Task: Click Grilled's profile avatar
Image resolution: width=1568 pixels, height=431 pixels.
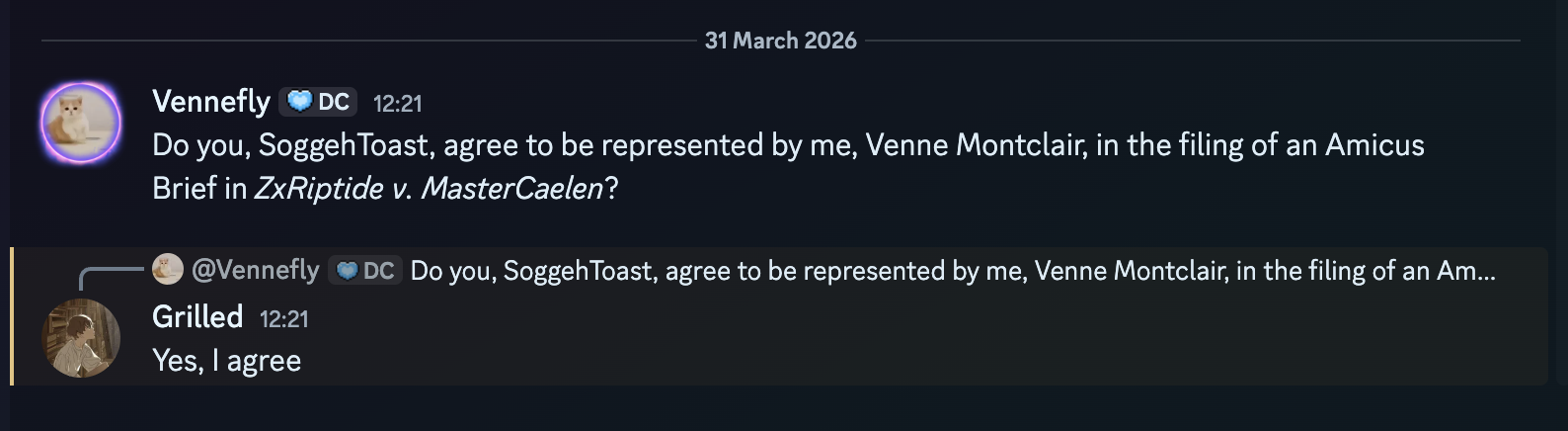Action: (81, 338)
